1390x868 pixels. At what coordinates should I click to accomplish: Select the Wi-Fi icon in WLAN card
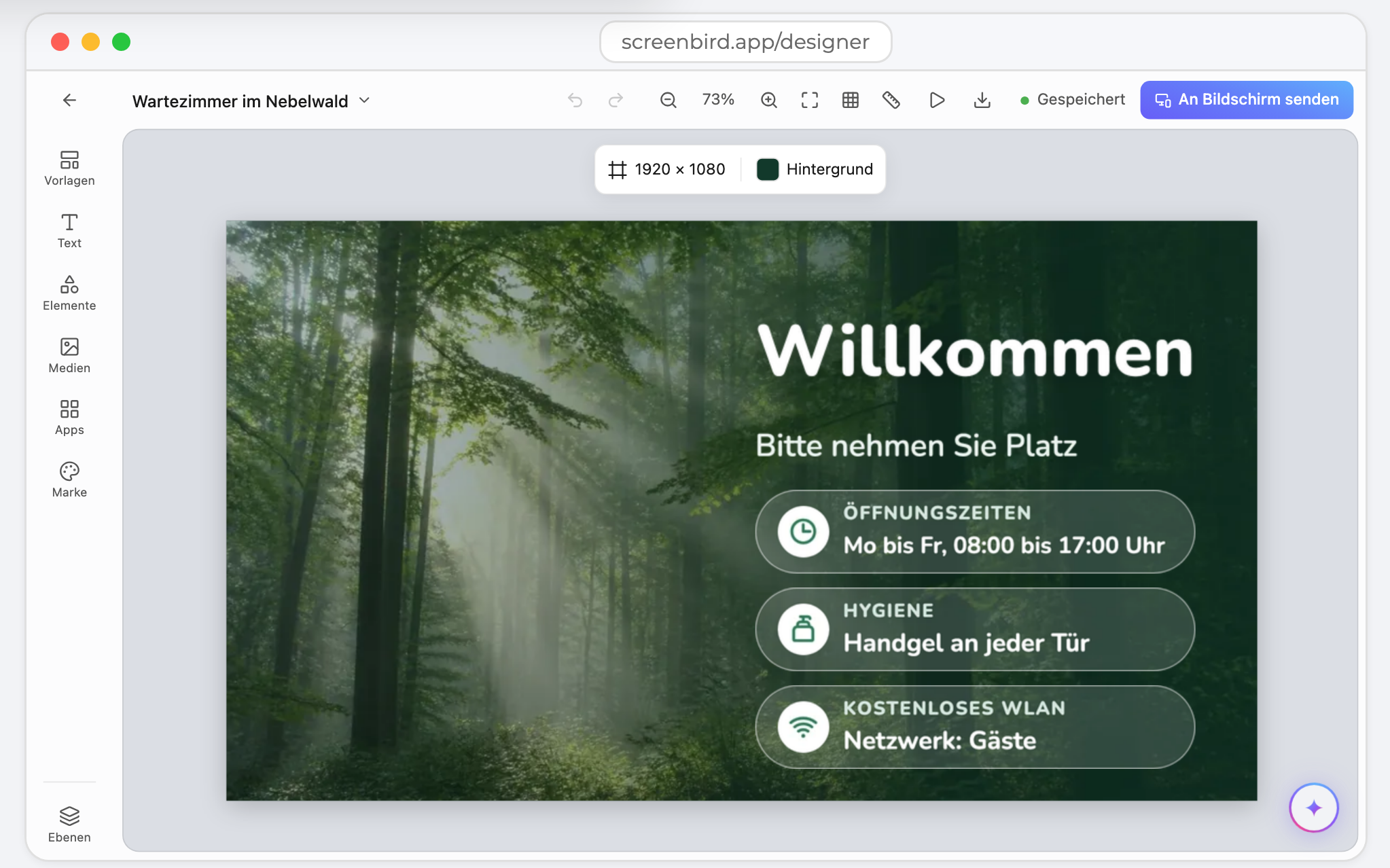(x=804, y=727)
